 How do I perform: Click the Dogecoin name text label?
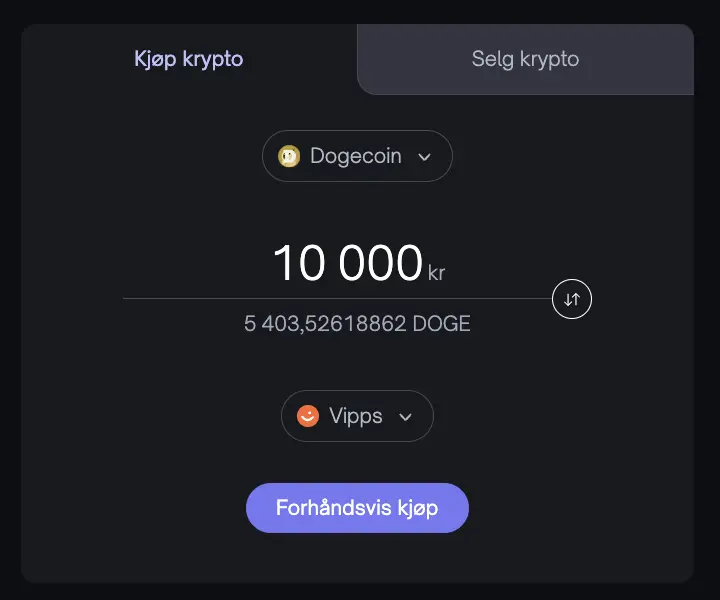point(356,156)
